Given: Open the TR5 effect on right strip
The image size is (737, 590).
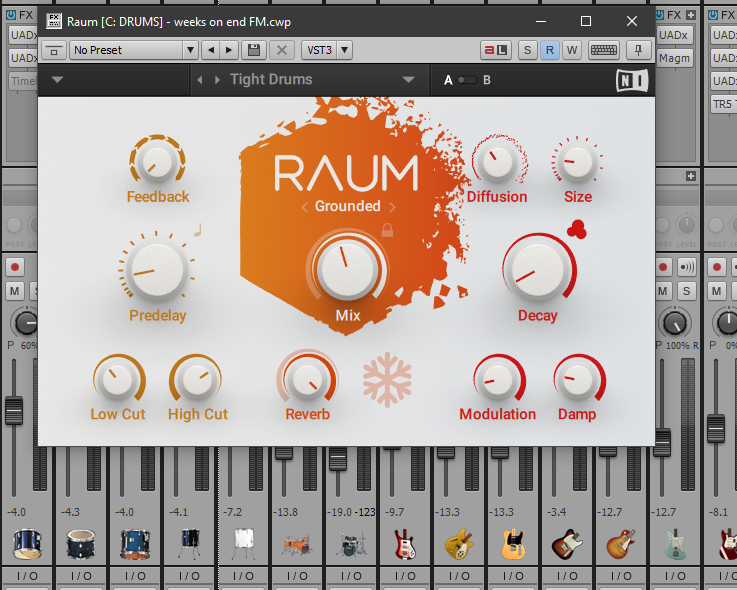Looking at the screenshot, I should coord(724,104).
